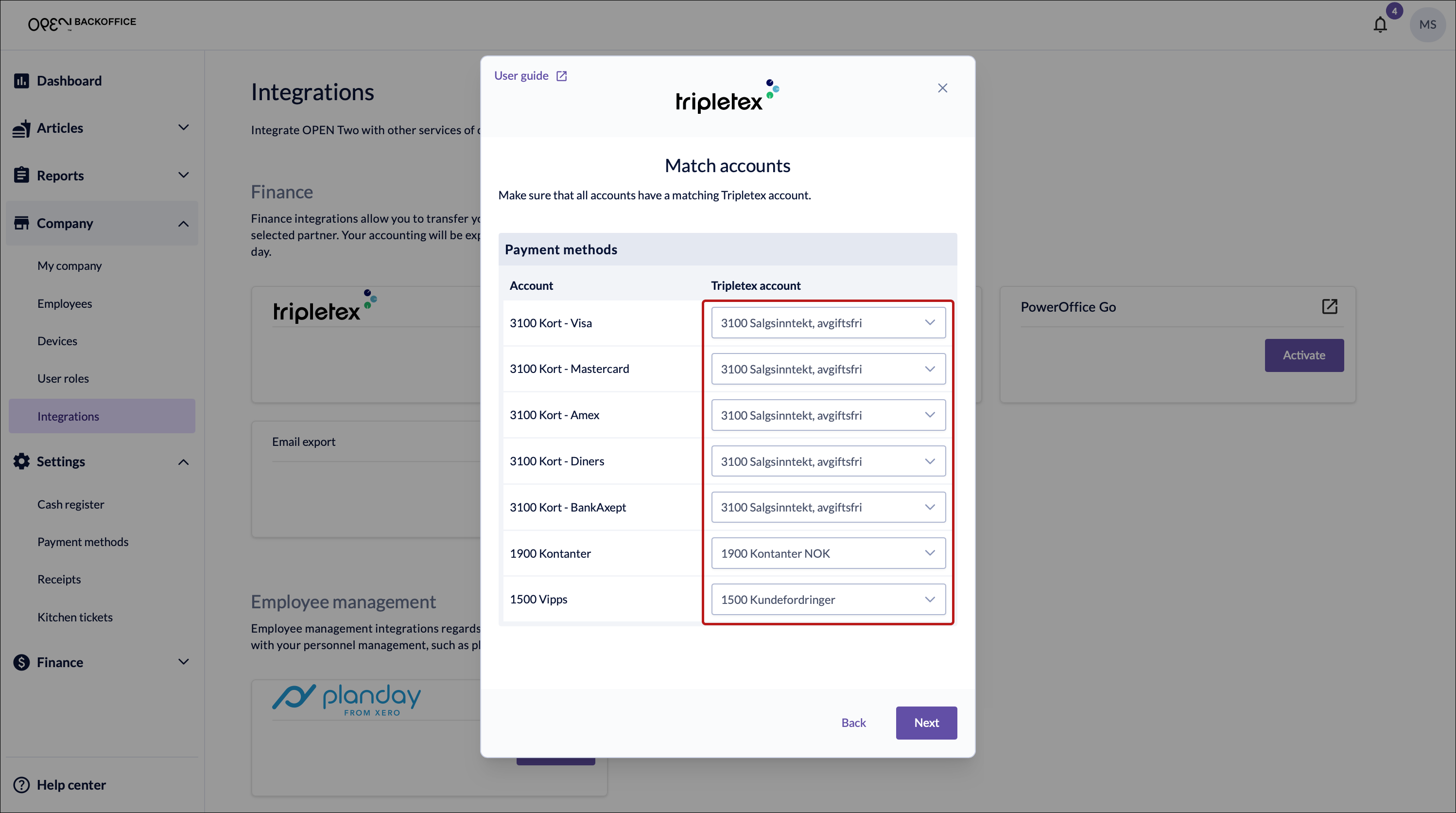The width and height of the screenshot is (1456, 813).
Task: Expand the Reports sidebar section
Action: pos(183,175)
